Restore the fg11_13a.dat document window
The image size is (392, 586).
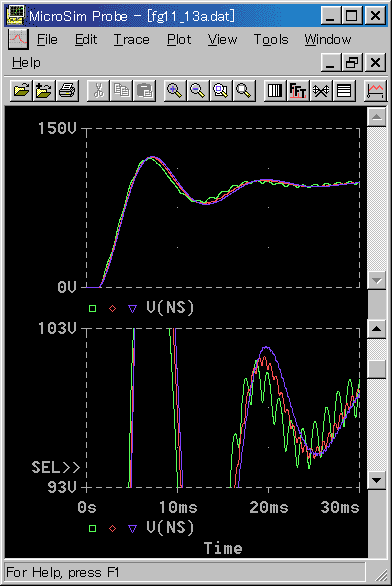coord(352,62)
